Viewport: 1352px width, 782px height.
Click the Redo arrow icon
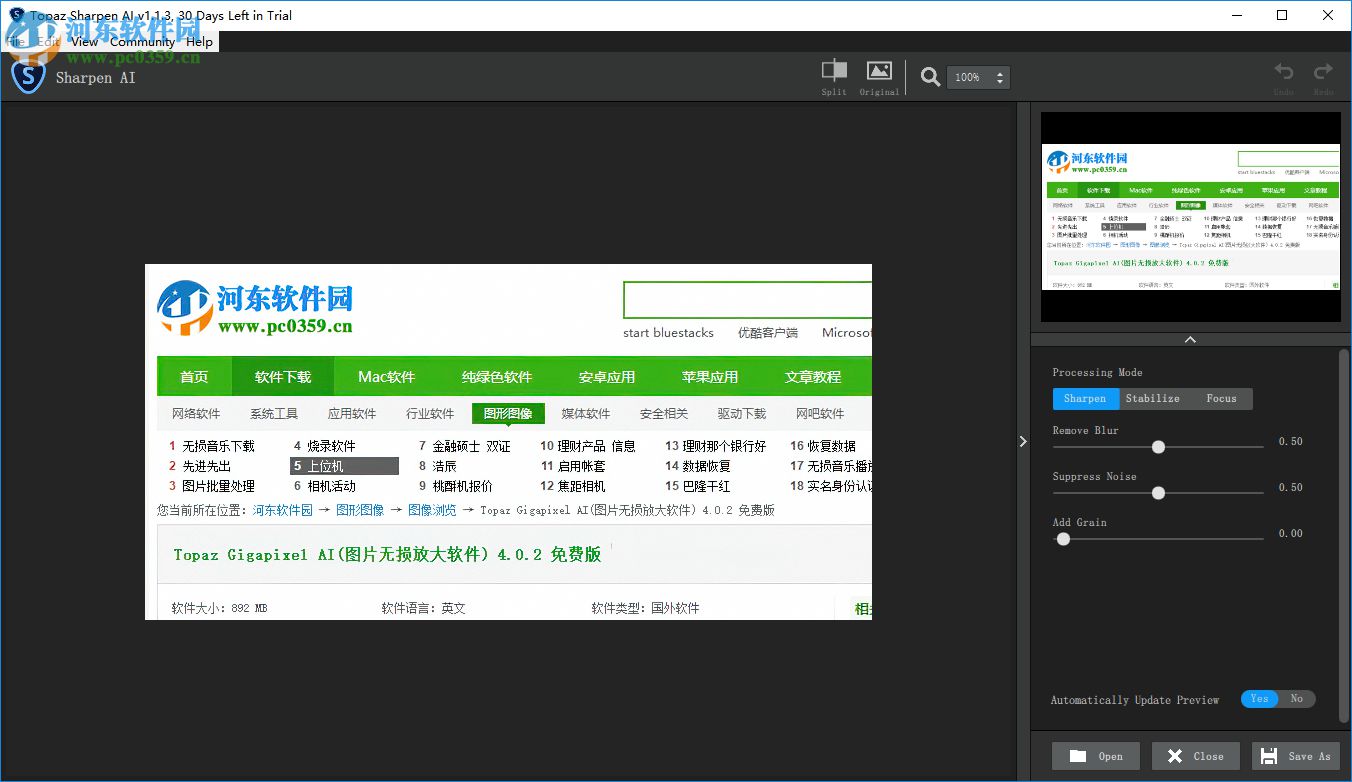pyautogui.click(x=1323, y=72)
